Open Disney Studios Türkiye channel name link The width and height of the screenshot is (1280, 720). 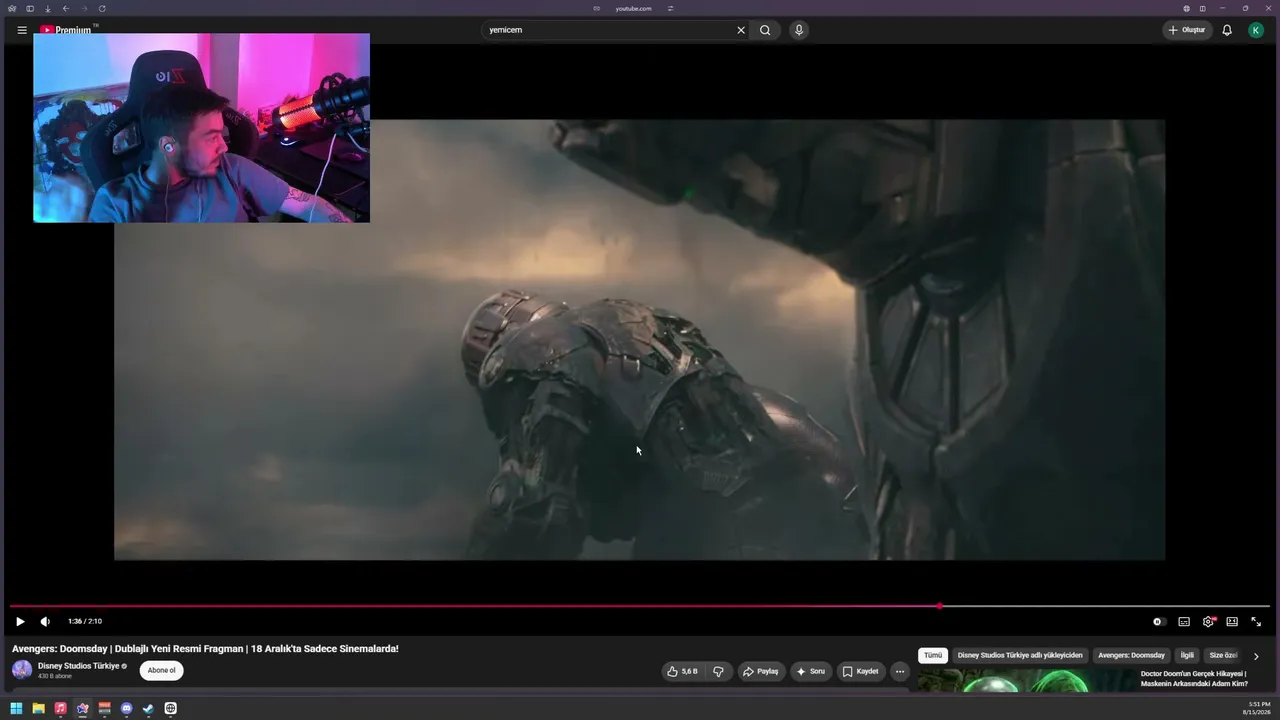point(79,666)
